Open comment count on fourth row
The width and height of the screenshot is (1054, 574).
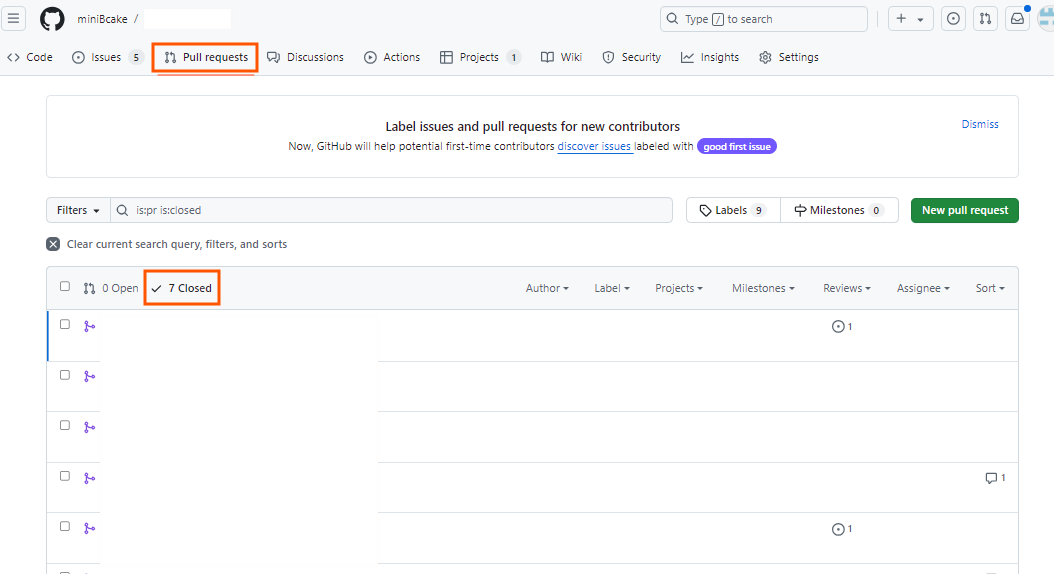(x=996, y=478)
